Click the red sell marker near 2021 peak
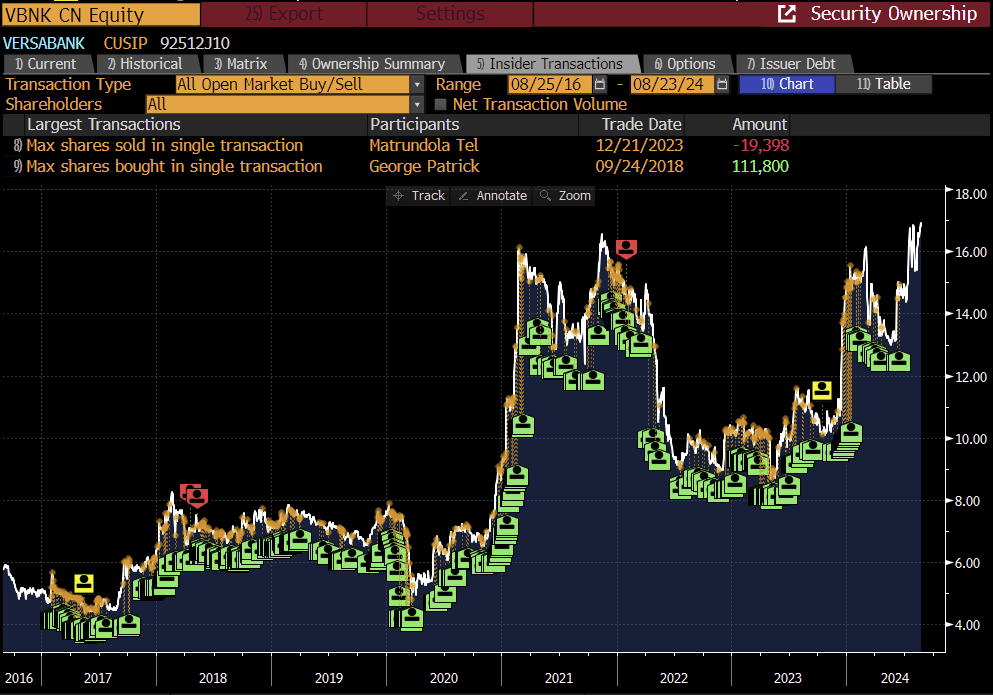 pos(626,248)
